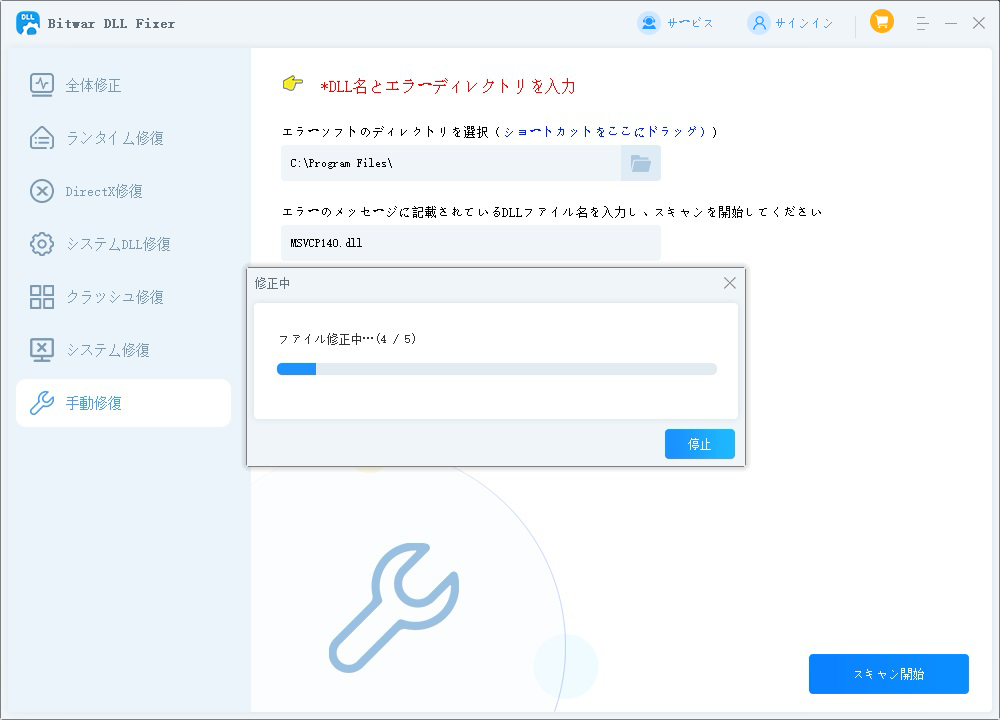This screenshot has width=1000, height=720.
Task: Minimize the Bitwar DLL Fixer window
Action: pyautogui.click(x=951, y=24)
